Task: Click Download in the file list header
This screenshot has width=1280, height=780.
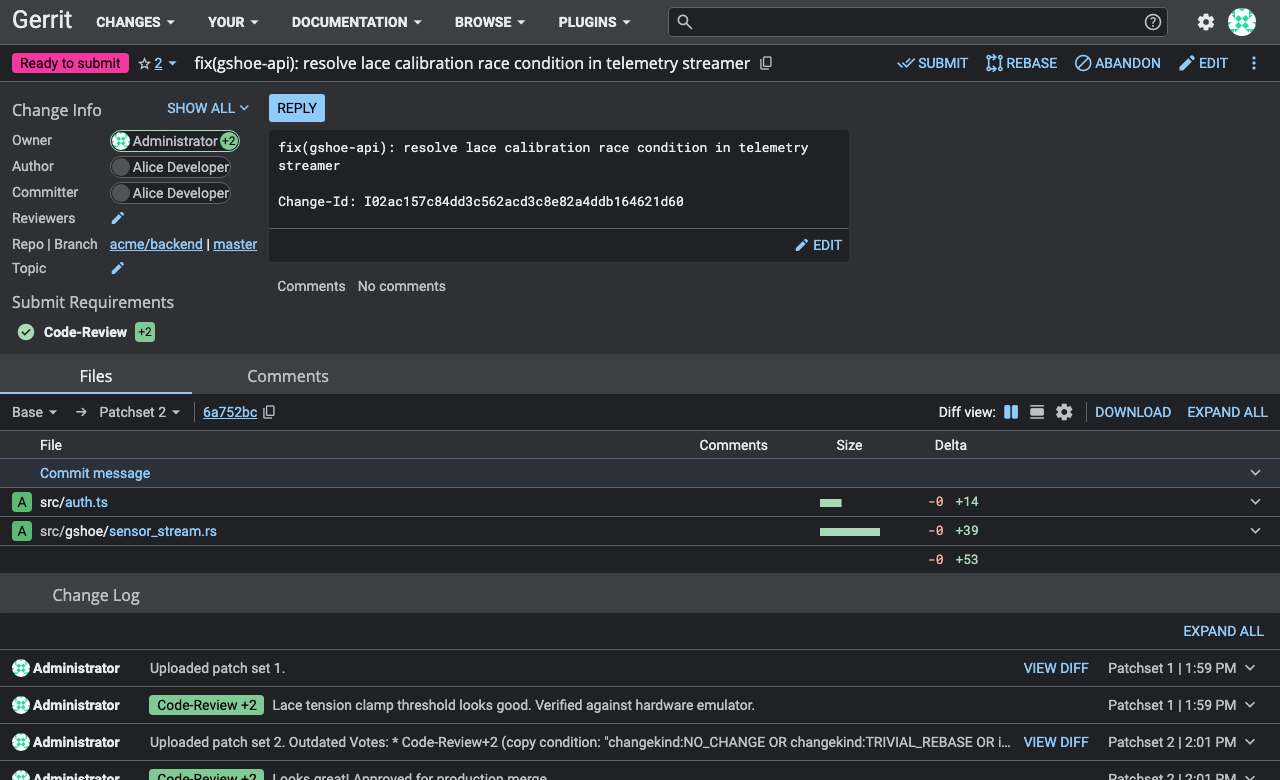Action: 1133,412
